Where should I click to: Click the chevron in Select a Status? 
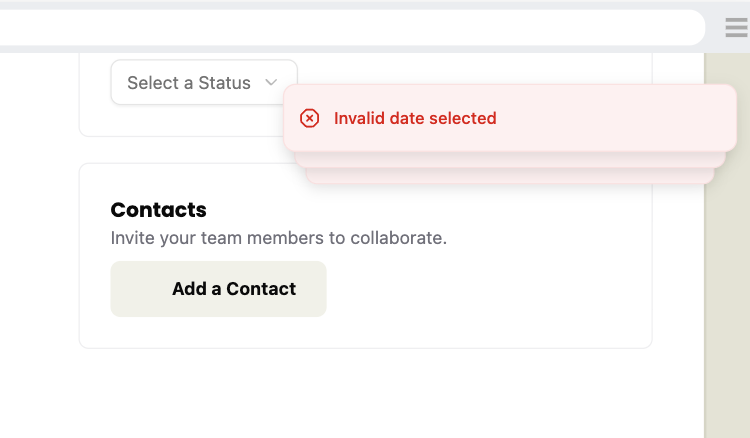[271, 83]
